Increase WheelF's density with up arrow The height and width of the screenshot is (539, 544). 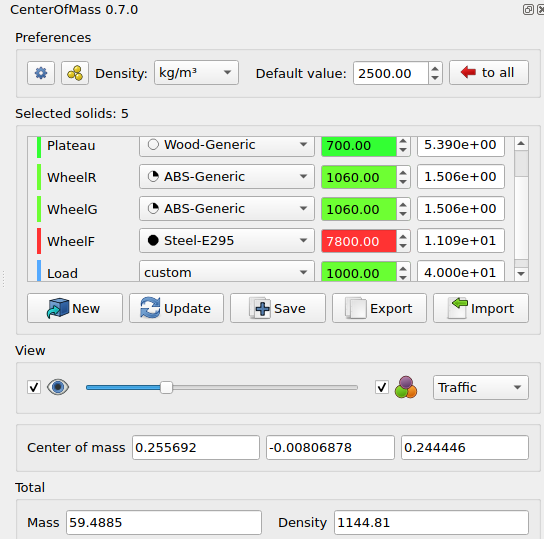(403, 236)
